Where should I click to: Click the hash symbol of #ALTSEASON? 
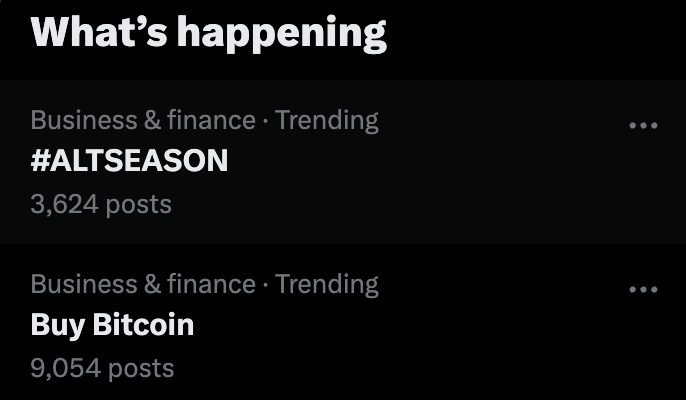40,160
